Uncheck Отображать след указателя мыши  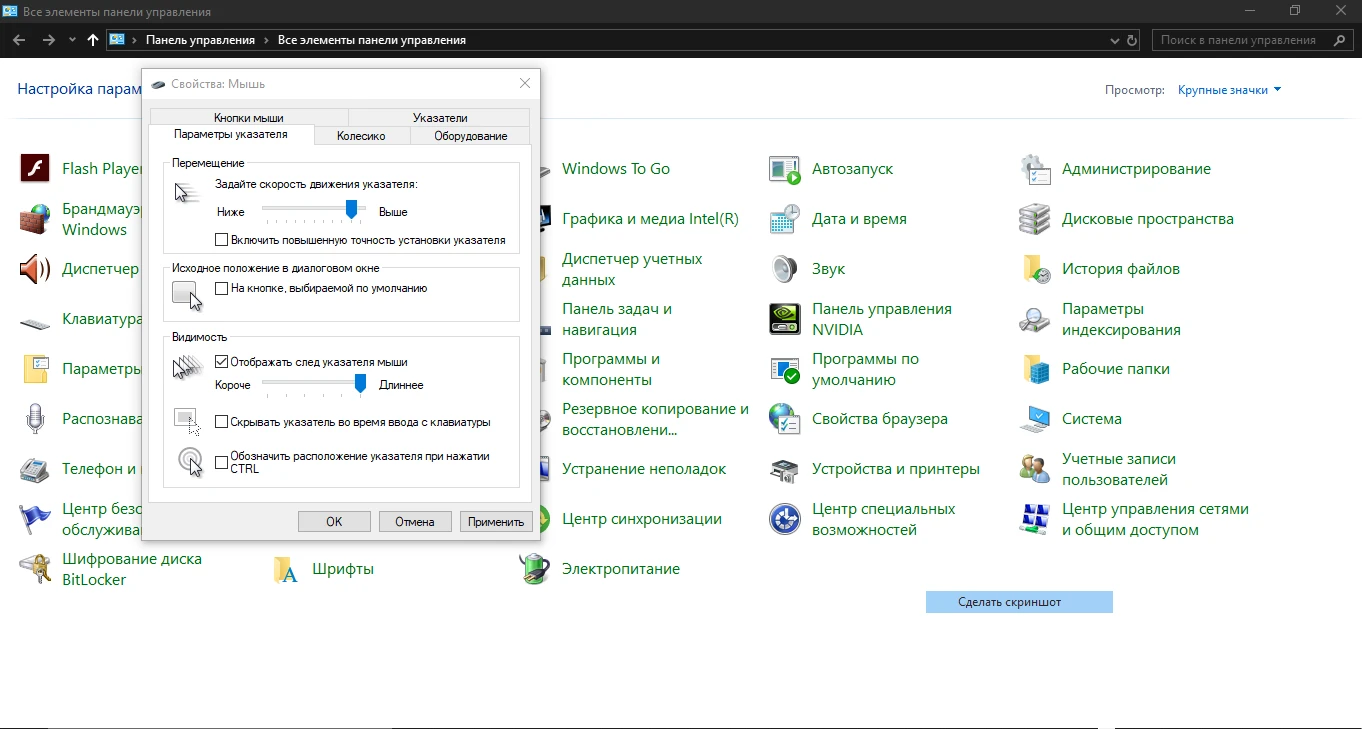(222, 362)
